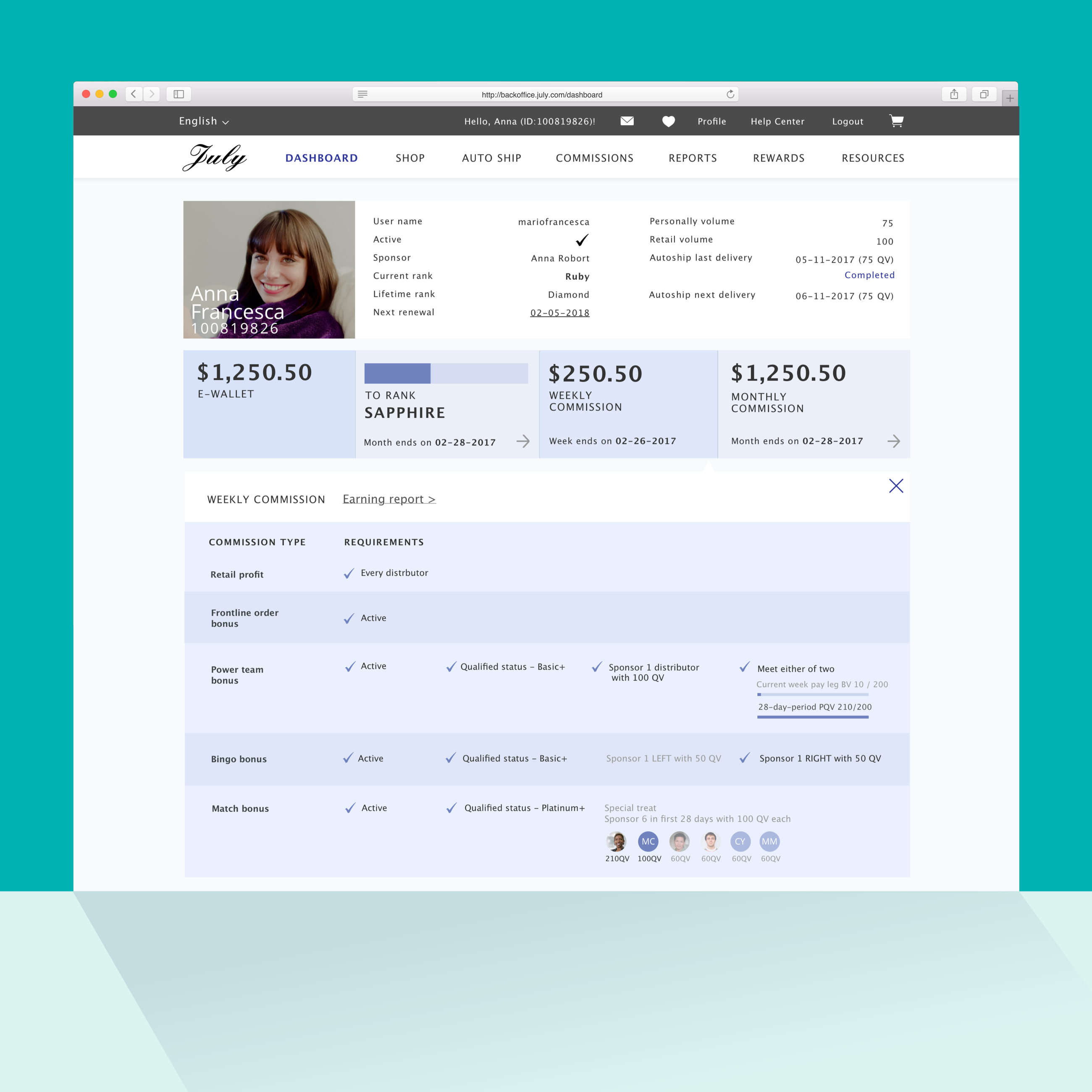The height and width of the screenshot is (1092, 1092).
Task: Open the Resources tab
Action: coord(873,158)
